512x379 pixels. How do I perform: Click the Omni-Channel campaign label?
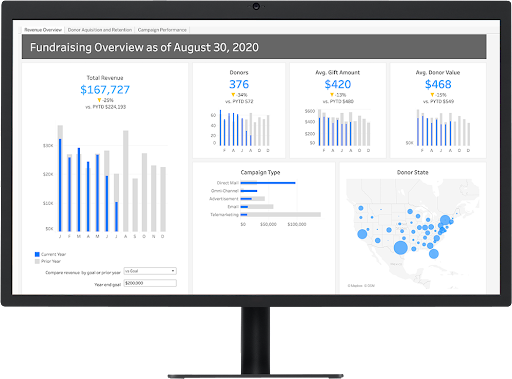(x=224, y=191)
